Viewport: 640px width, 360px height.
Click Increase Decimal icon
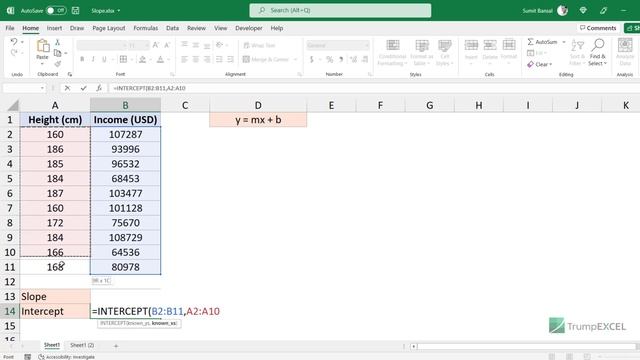click(353, 60)
